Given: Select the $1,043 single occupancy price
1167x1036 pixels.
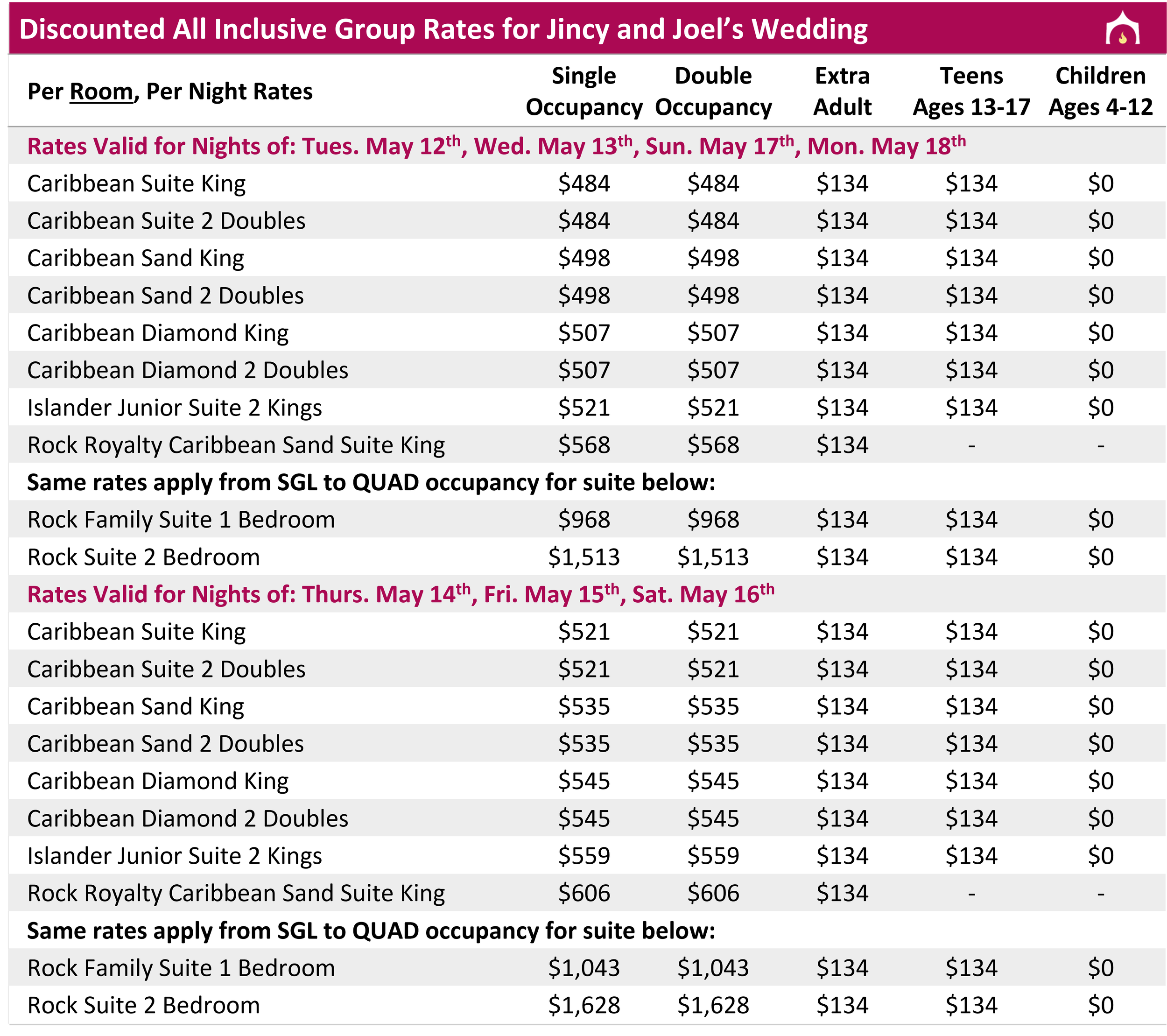Looking at the screenshot, I should pyautogui.click(x=584, y=968).
